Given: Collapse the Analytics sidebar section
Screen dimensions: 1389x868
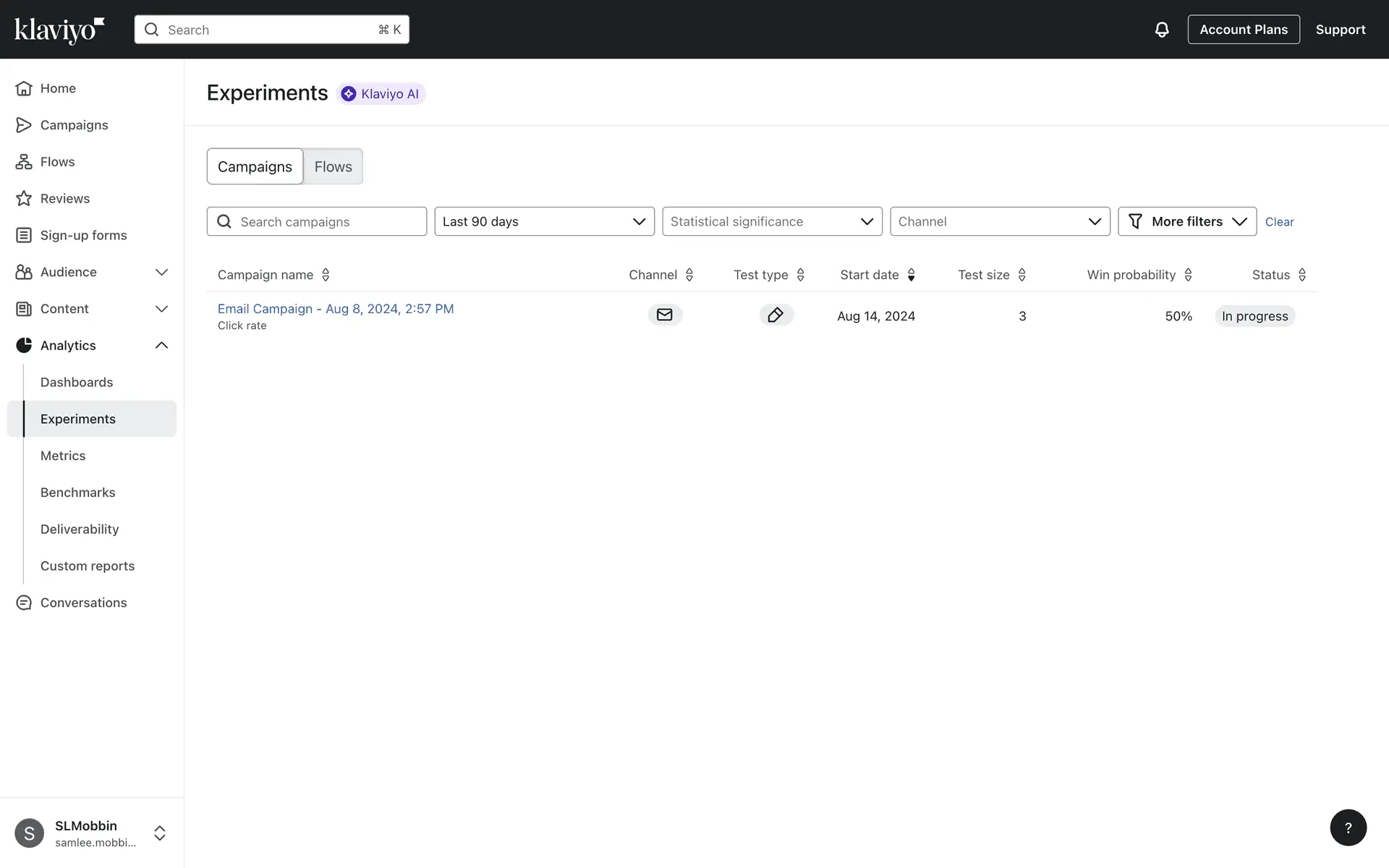Looking at the screenshot, I should [161, 345].
